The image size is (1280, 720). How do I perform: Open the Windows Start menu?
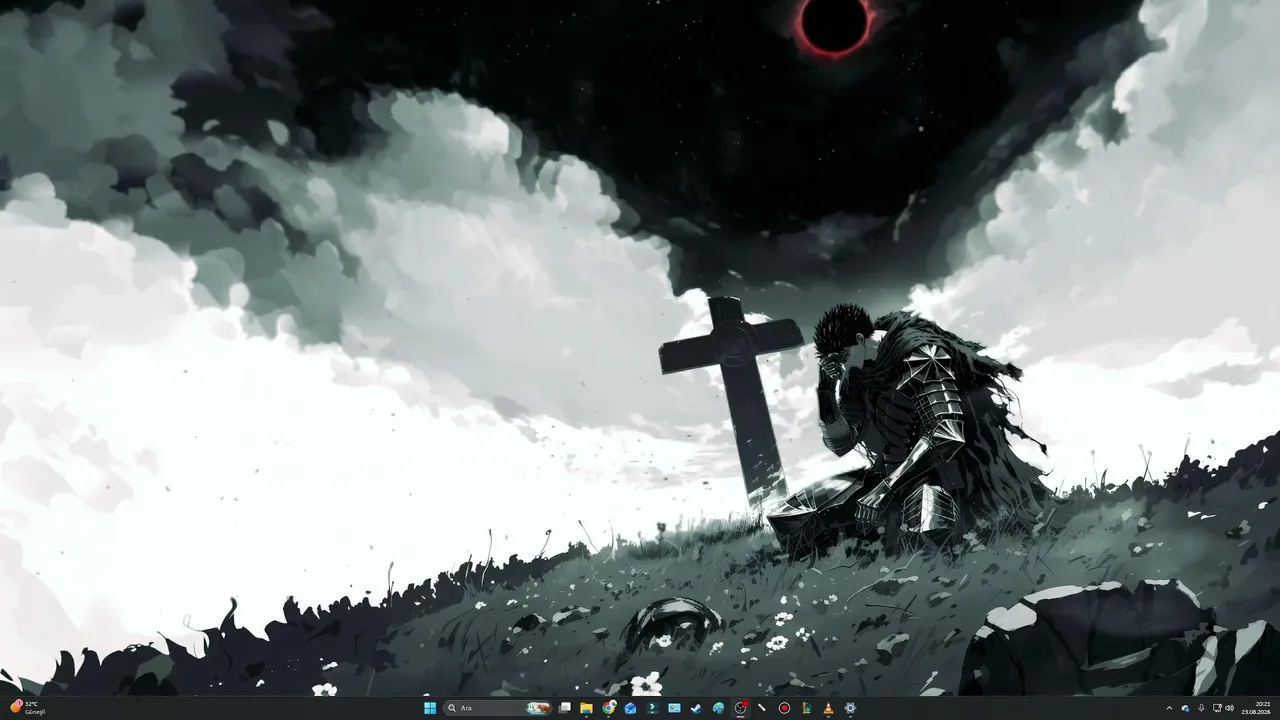point(430,708)
